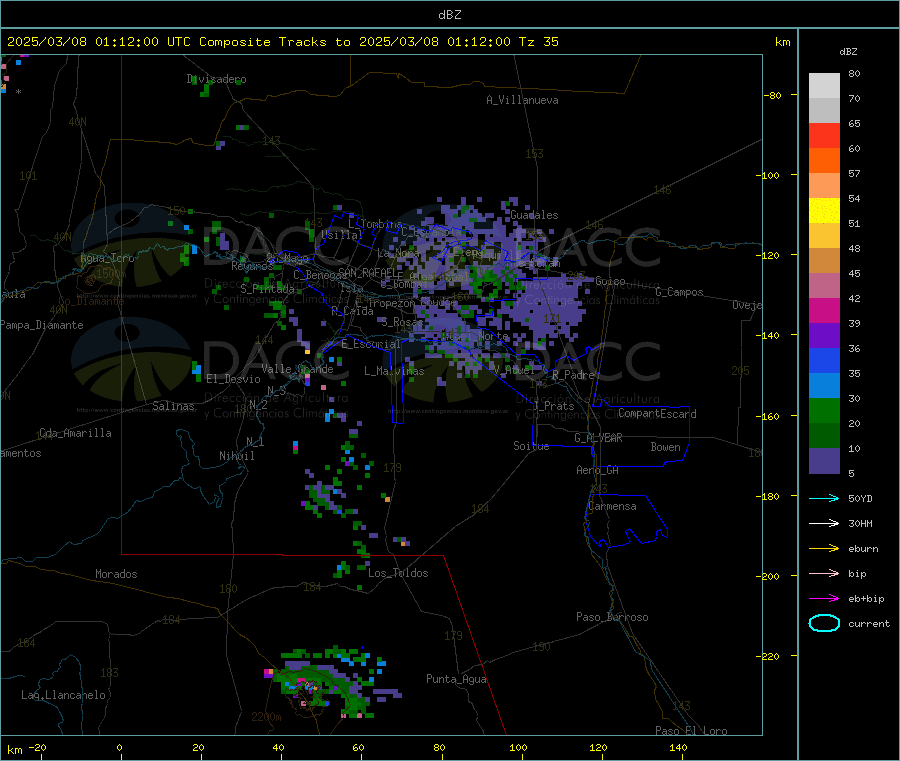The width and height of the screenshot is (900, 761).
Task: Click the Punta_Agua place label
Action: click(456, 680)
